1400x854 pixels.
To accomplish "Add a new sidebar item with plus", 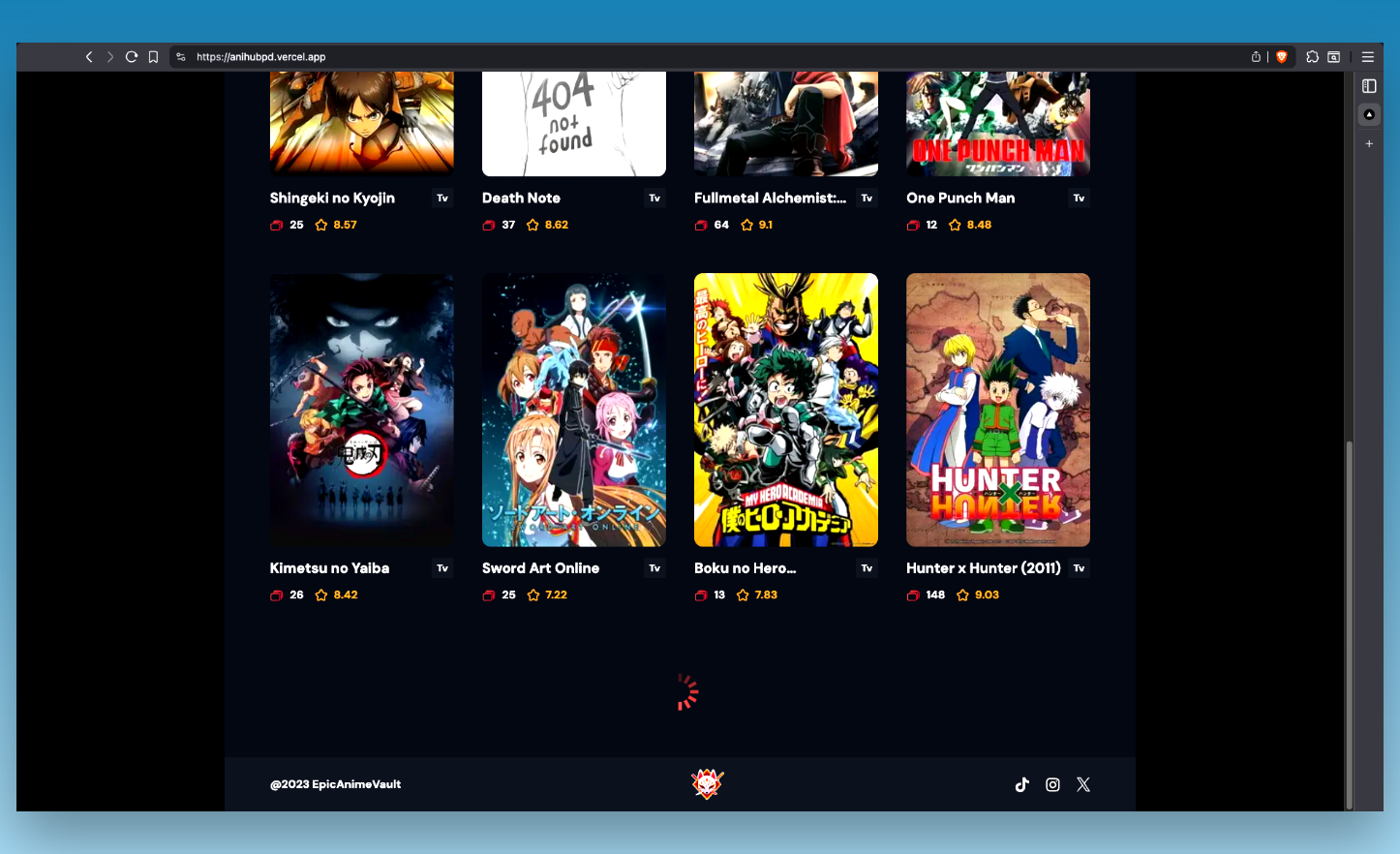I will 1369,143.
